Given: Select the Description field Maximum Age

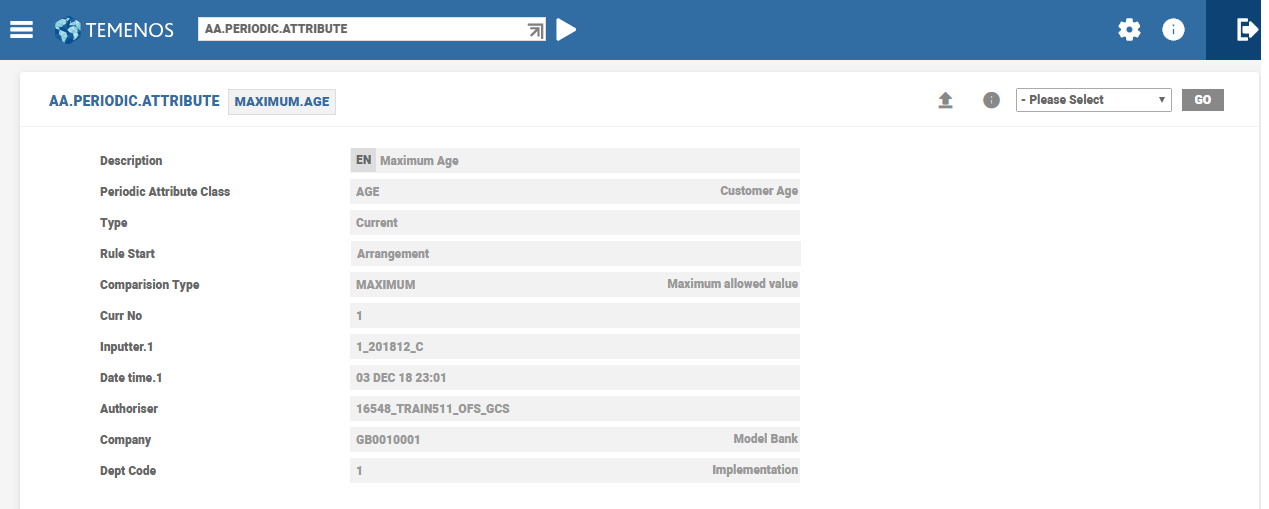Looking at the screenshot, I should point(586,161).
